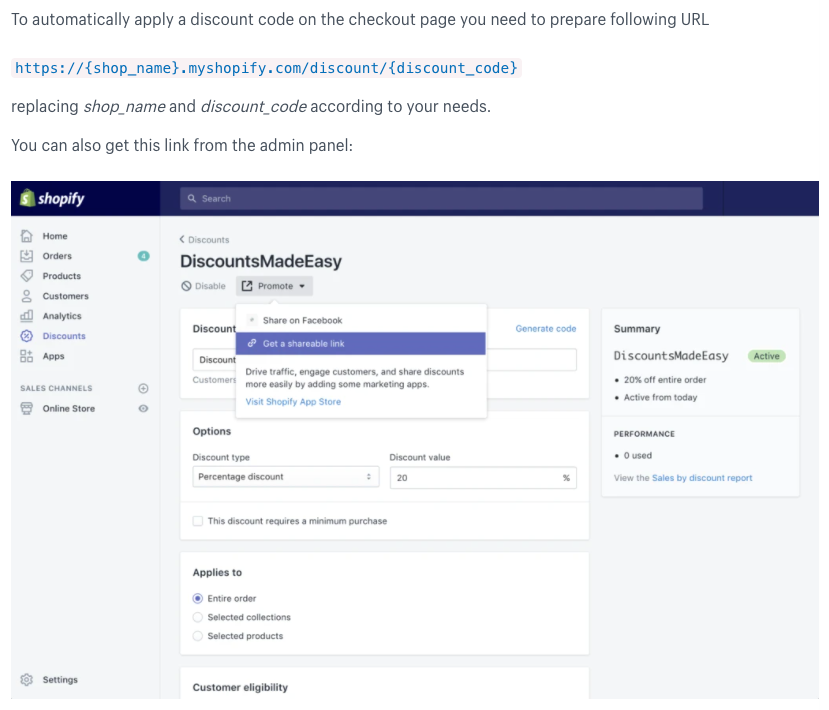The width and height of the screenshot is (829, 710).
Task: Click the Applies to heading
Action: coord(217,572)
